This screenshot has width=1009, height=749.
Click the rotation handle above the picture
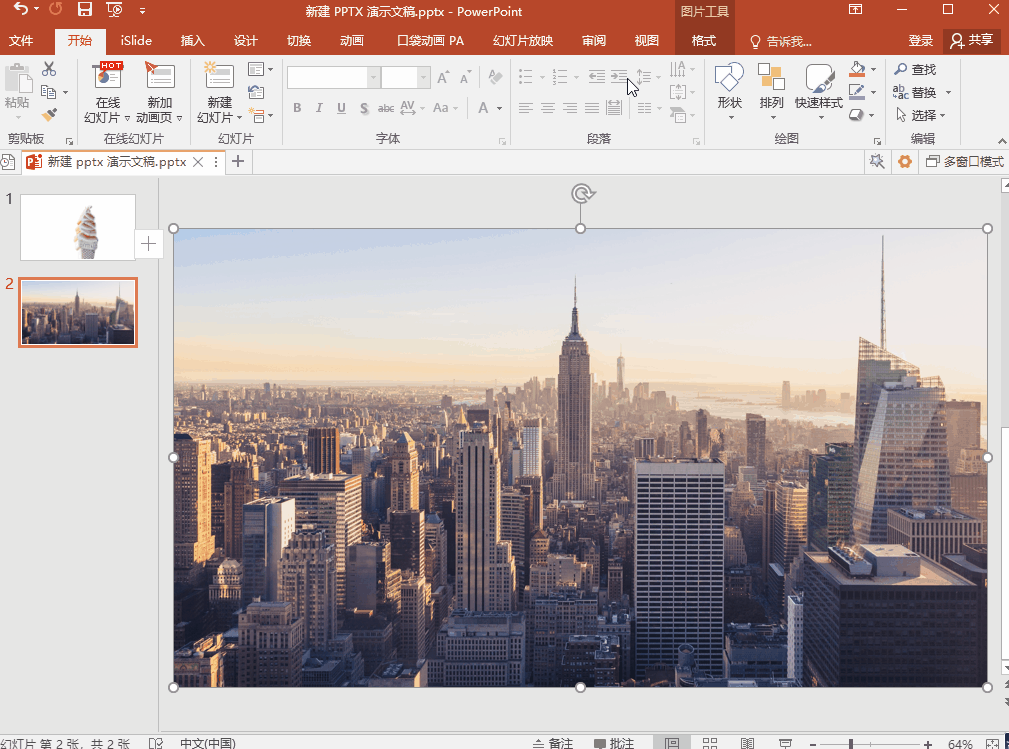[x=581, y=193]
